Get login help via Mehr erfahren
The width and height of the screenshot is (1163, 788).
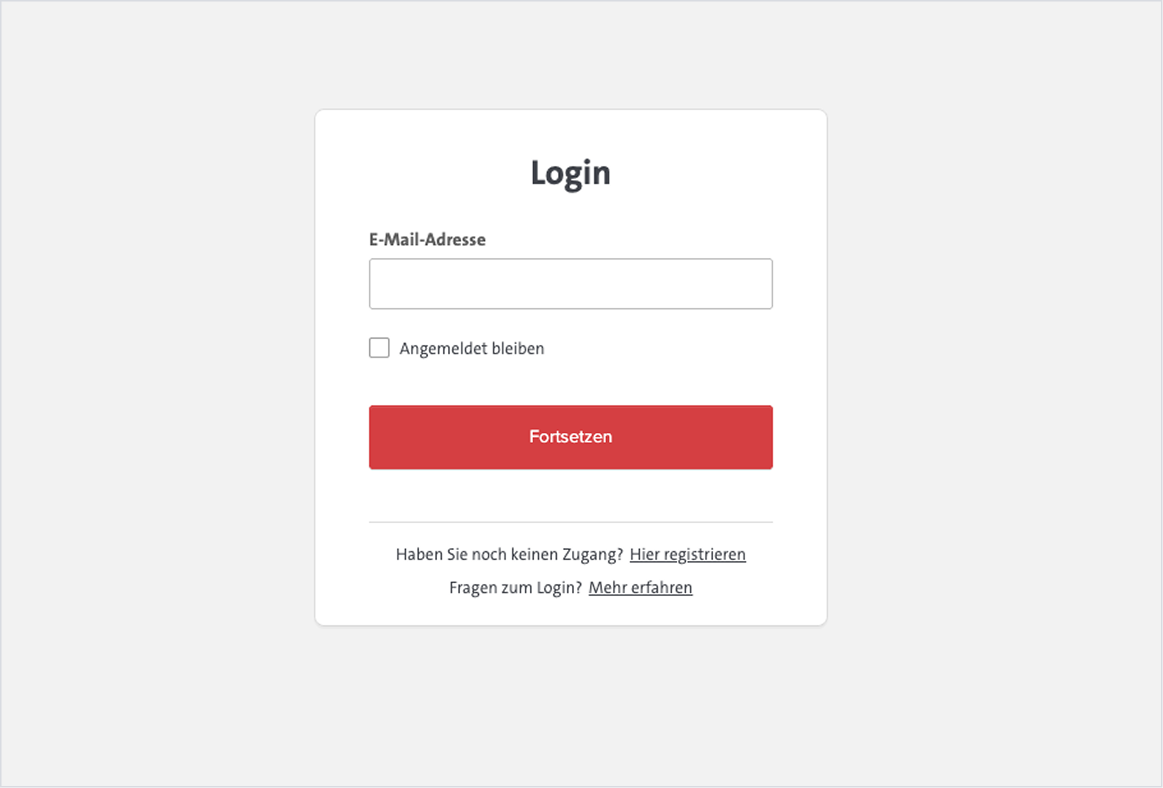640,587
